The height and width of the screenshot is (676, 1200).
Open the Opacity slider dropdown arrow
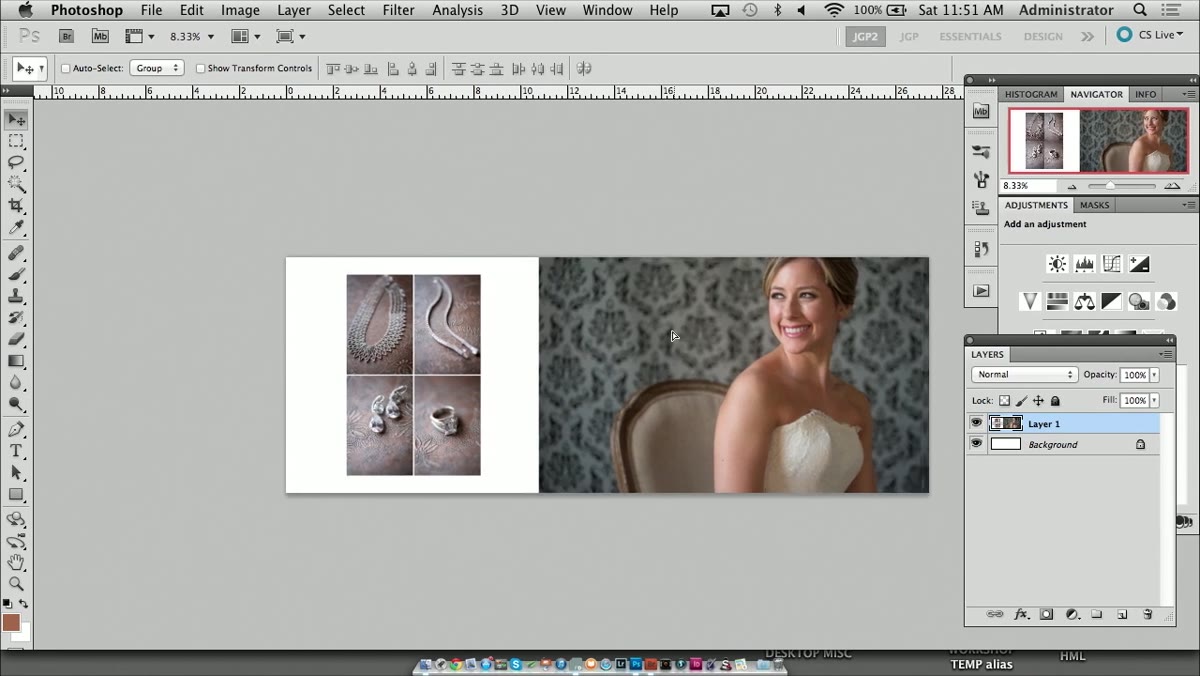click(1154, 375)
